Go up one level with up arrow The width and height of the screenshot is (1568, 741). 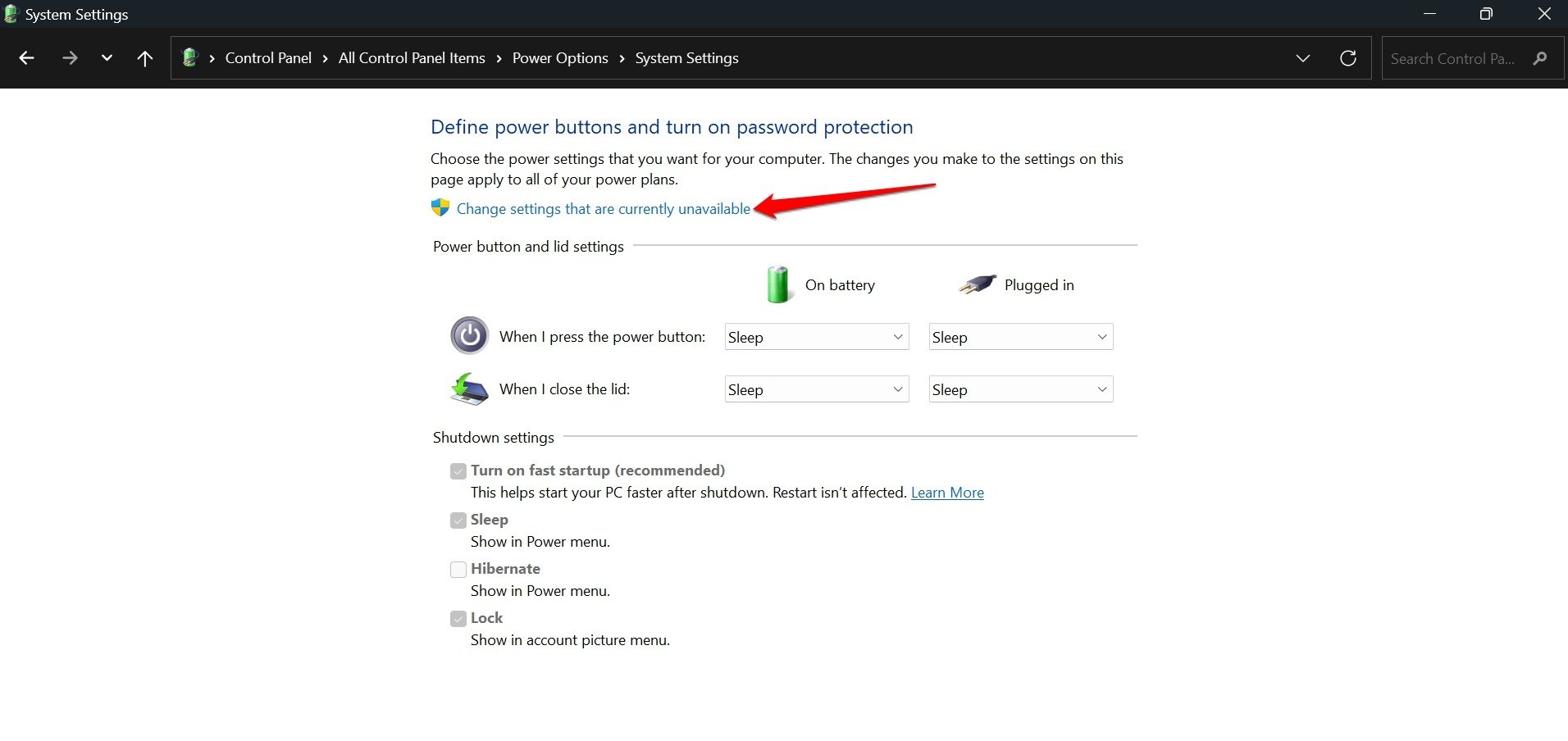[145, 58]
